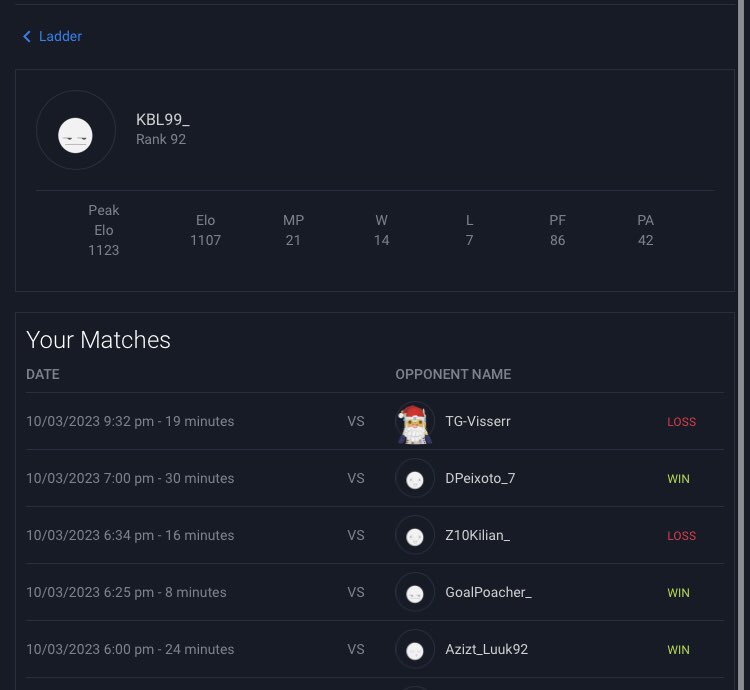Screen dimensions: 750x690
Task: Open Azizt_Luuk92 avatar icon
Action: click(x=415, y=649)
